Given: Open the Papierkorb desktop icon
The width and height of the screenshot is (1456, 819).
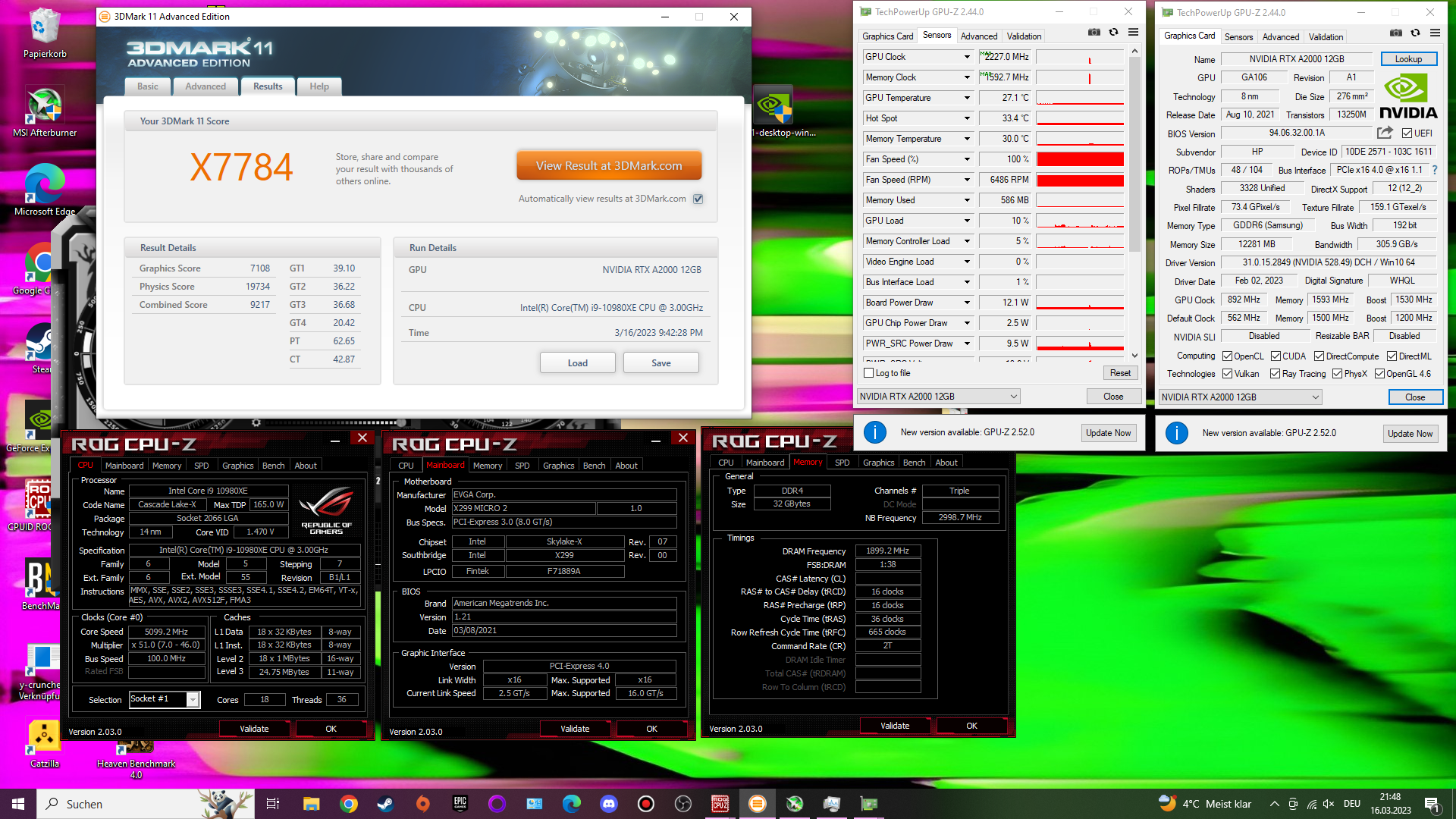Looking at the screenshot, I should (45, 33).
